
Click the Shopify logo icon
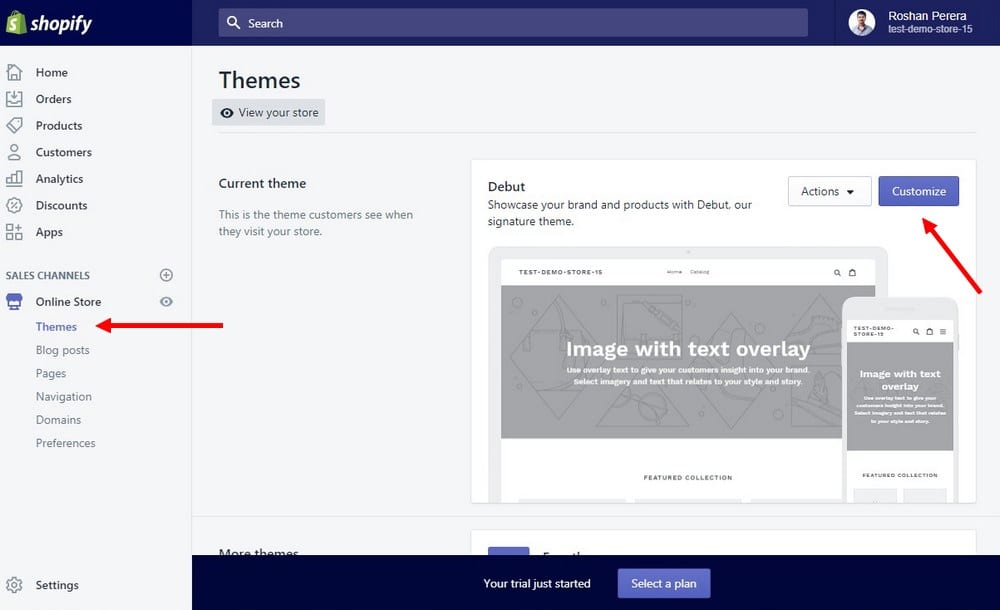[x=16, y=23]
